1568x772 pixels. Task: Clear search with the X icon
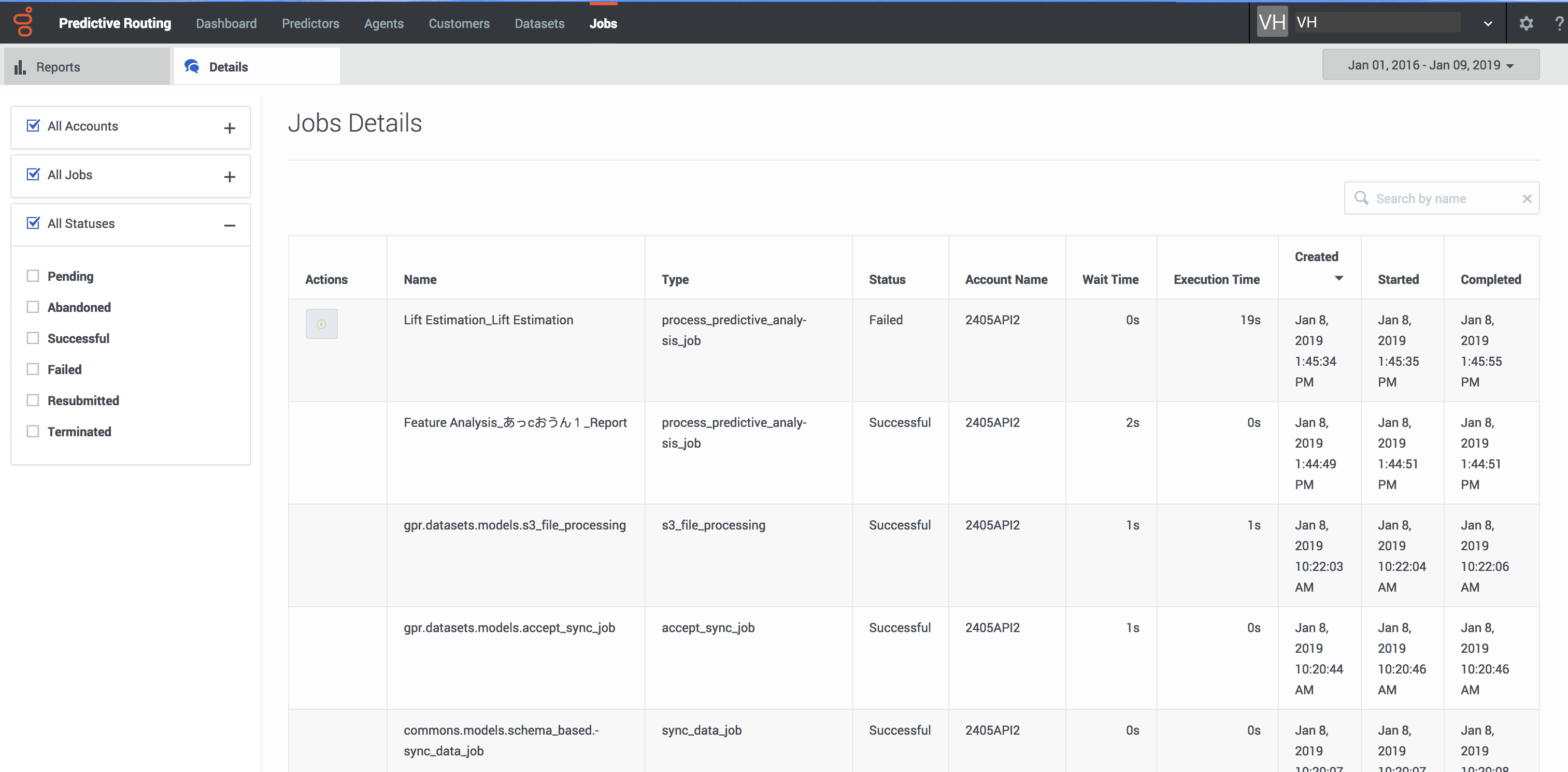[x=1527, y=198]
